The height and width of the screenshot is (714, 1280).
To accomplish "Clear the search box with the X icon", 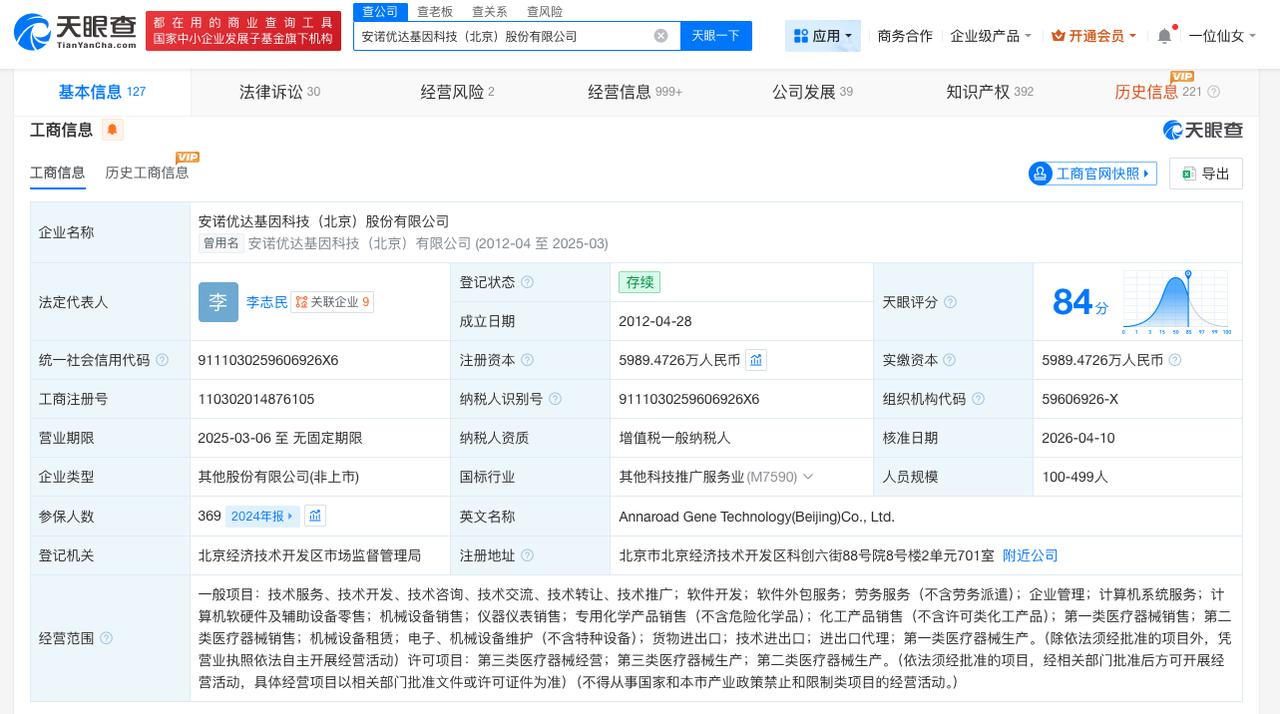I will [x=661, y=36].
